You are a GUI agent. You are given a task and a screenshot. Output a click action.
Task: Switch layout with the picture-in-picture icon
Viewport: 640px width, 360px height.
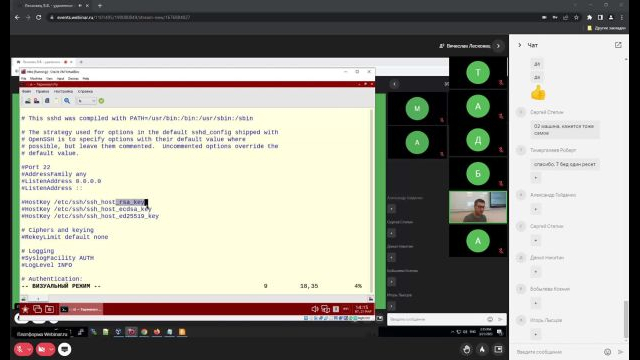coord(498,349)
